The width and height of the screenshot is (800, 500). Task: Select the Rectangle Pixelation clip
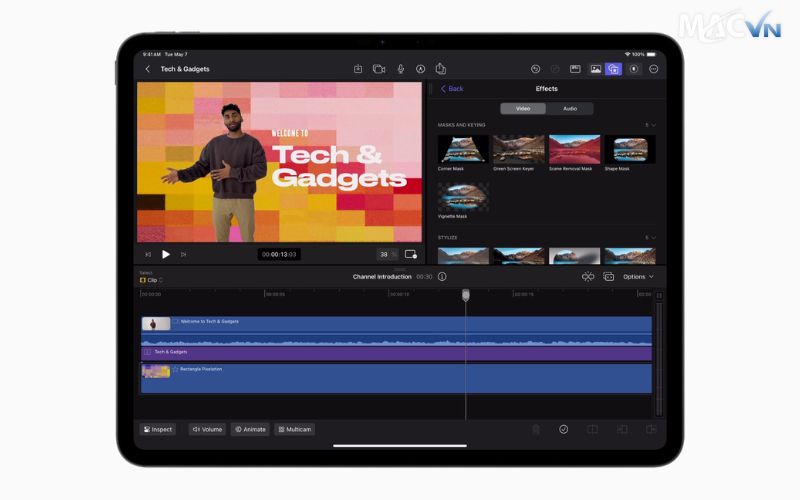coord(396,378)
